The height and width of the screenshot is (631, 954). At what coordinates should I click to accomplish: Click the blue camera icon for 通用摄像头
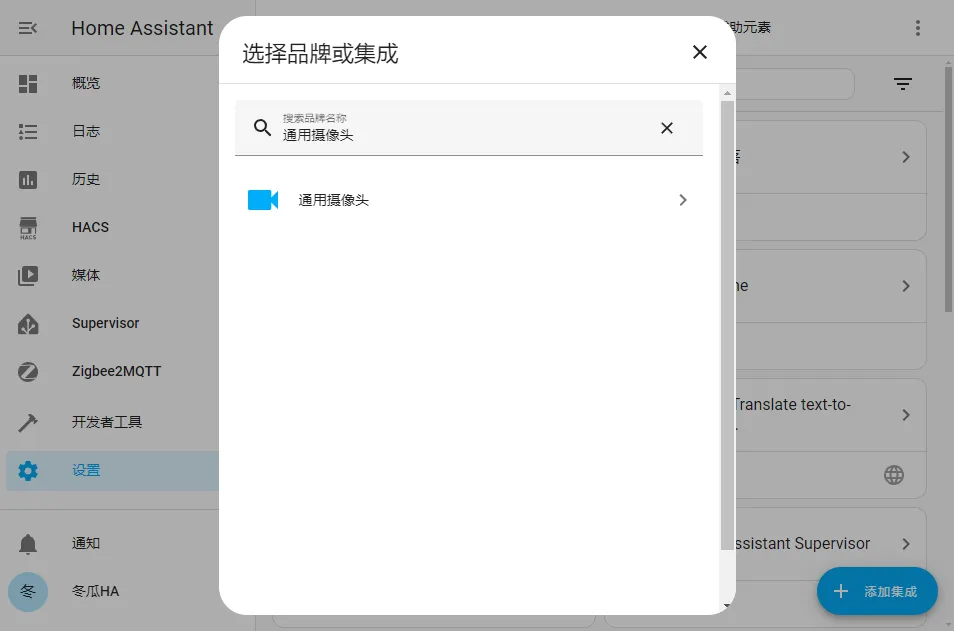tap(263, 200)
